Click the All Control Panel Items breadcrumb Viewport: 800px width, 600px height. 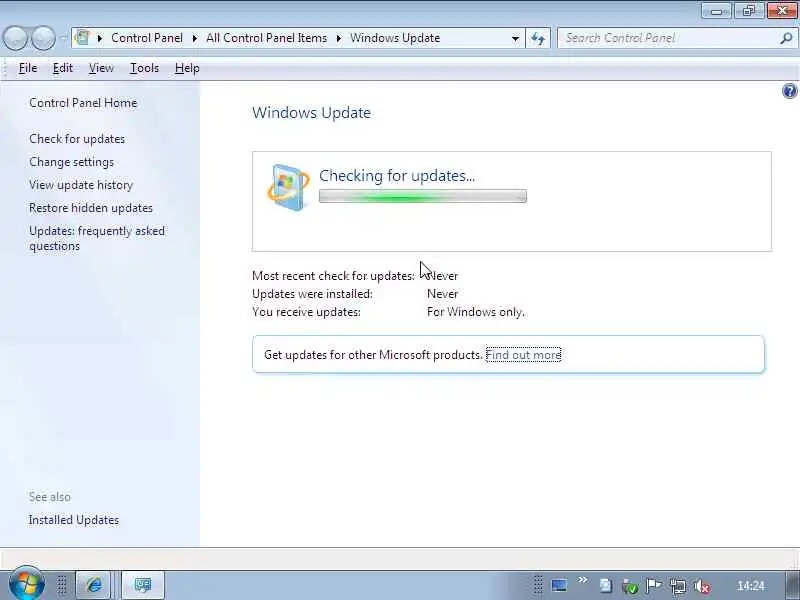pyautogui.click(x=266, y=38)
